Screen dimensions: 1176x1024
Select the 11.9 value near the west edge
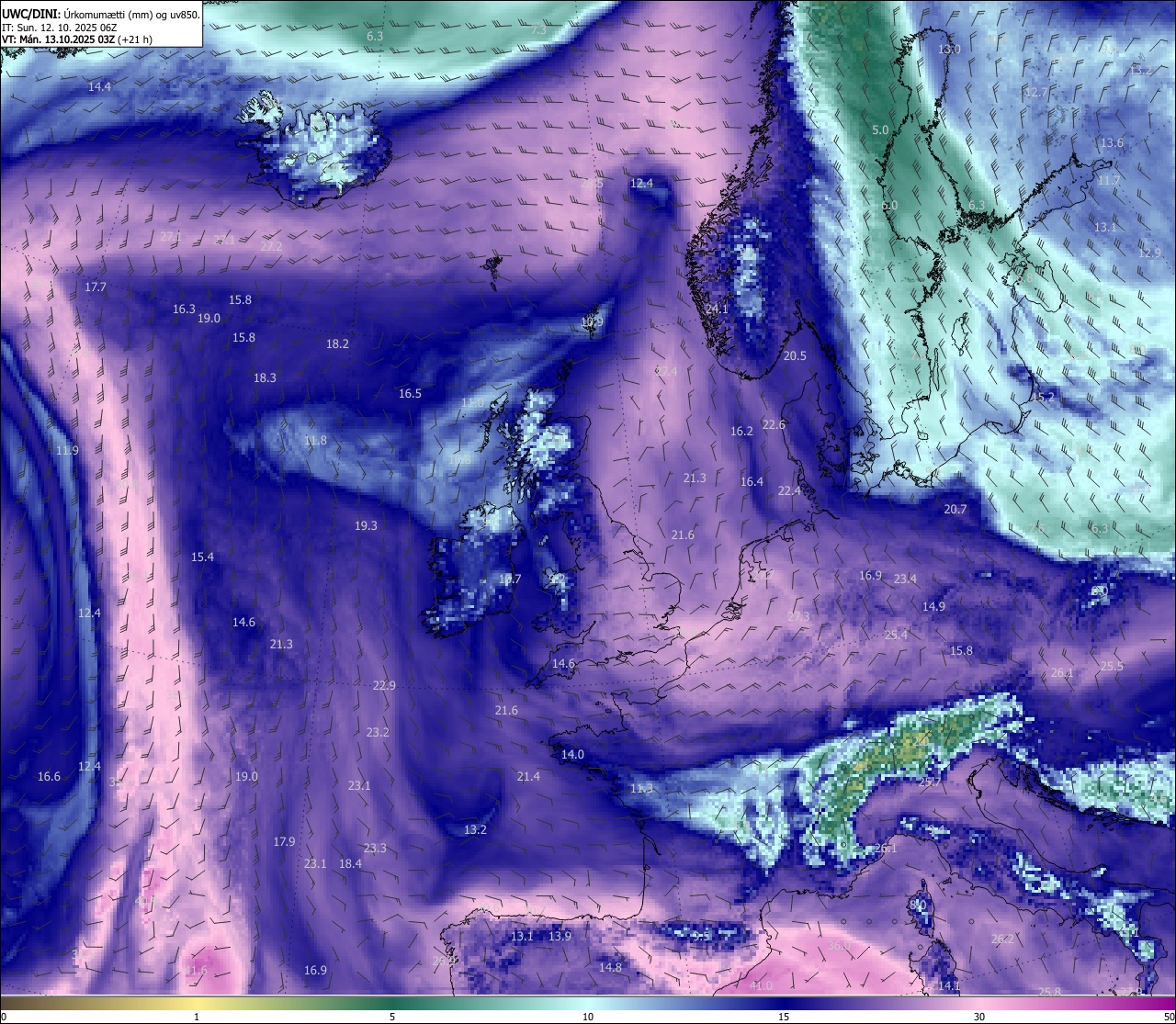67,451
